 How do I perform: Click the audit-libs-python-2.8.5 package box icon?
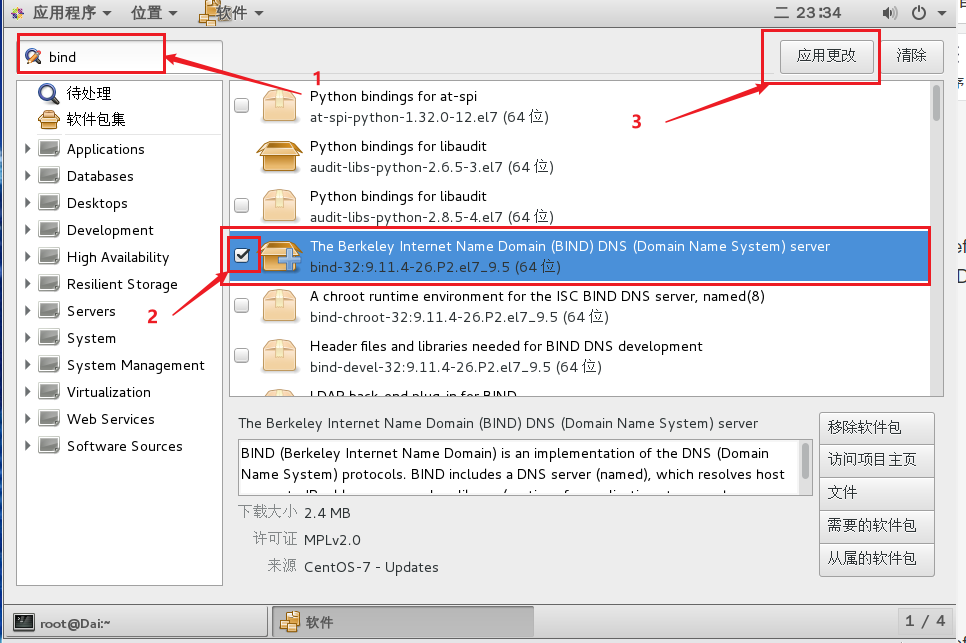(x=279, y=205)
